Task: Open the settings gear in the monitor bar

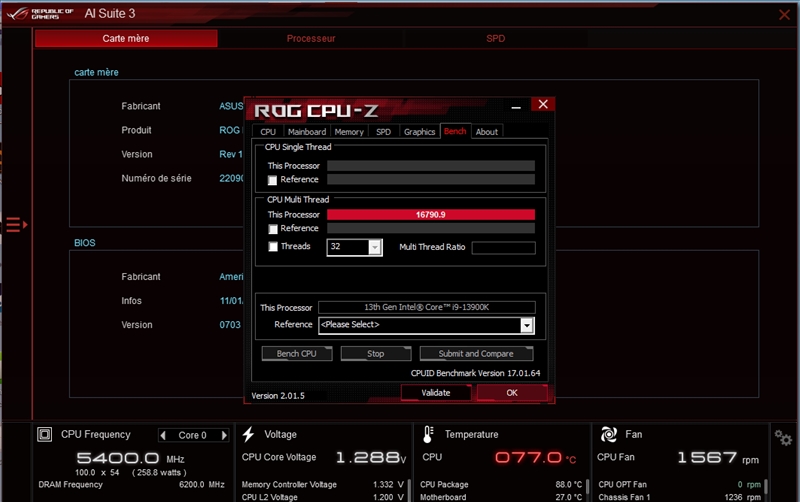Action: click(783, 437)
